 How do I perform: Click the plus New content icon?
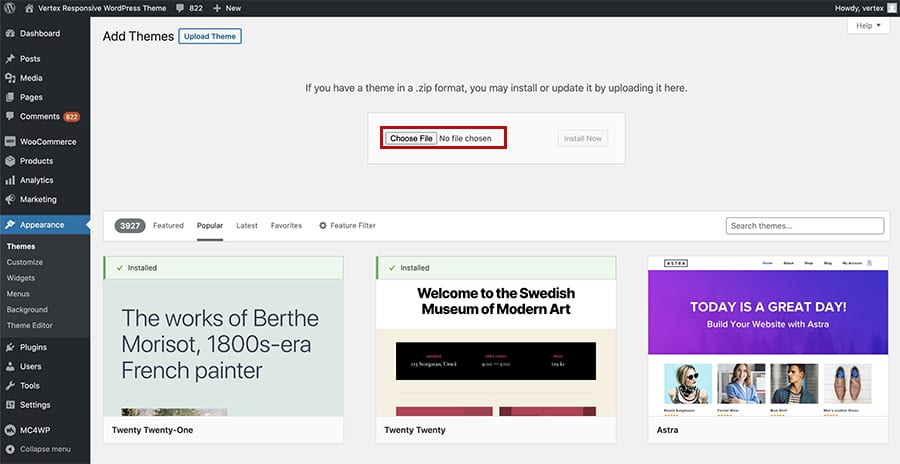click(x=217, y=8)
